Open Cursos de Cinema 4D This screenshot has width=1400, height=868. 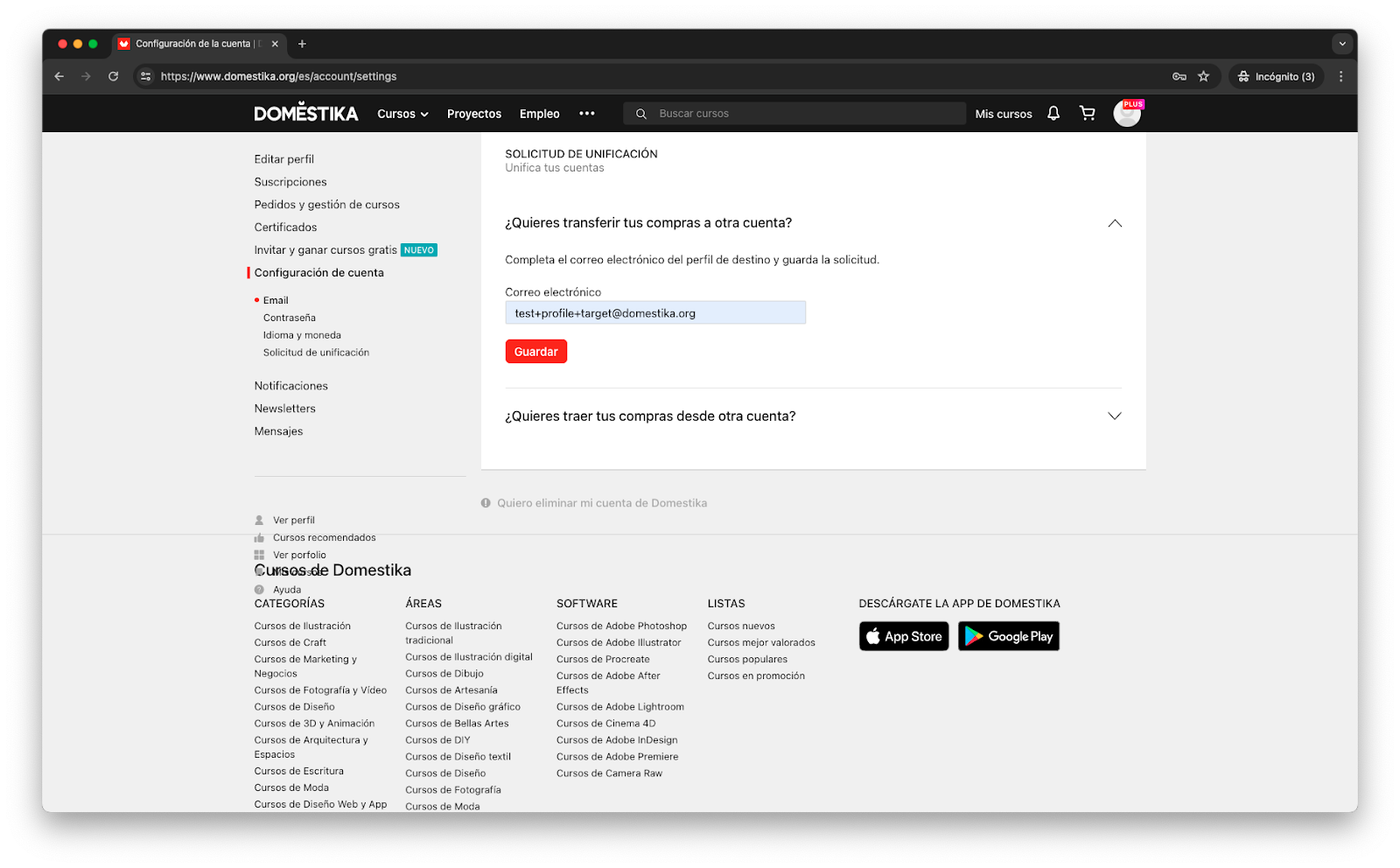pyautogui.click(x=605, y=724)
